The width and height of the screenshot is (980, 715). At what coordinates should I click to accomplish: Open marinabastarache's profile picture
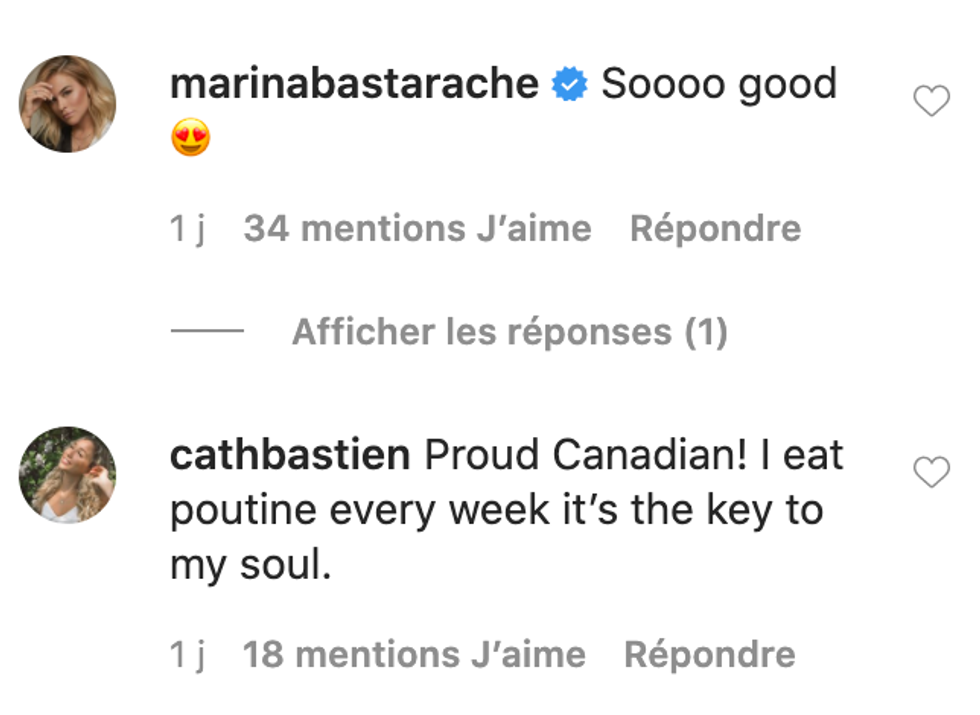[68, 104]
